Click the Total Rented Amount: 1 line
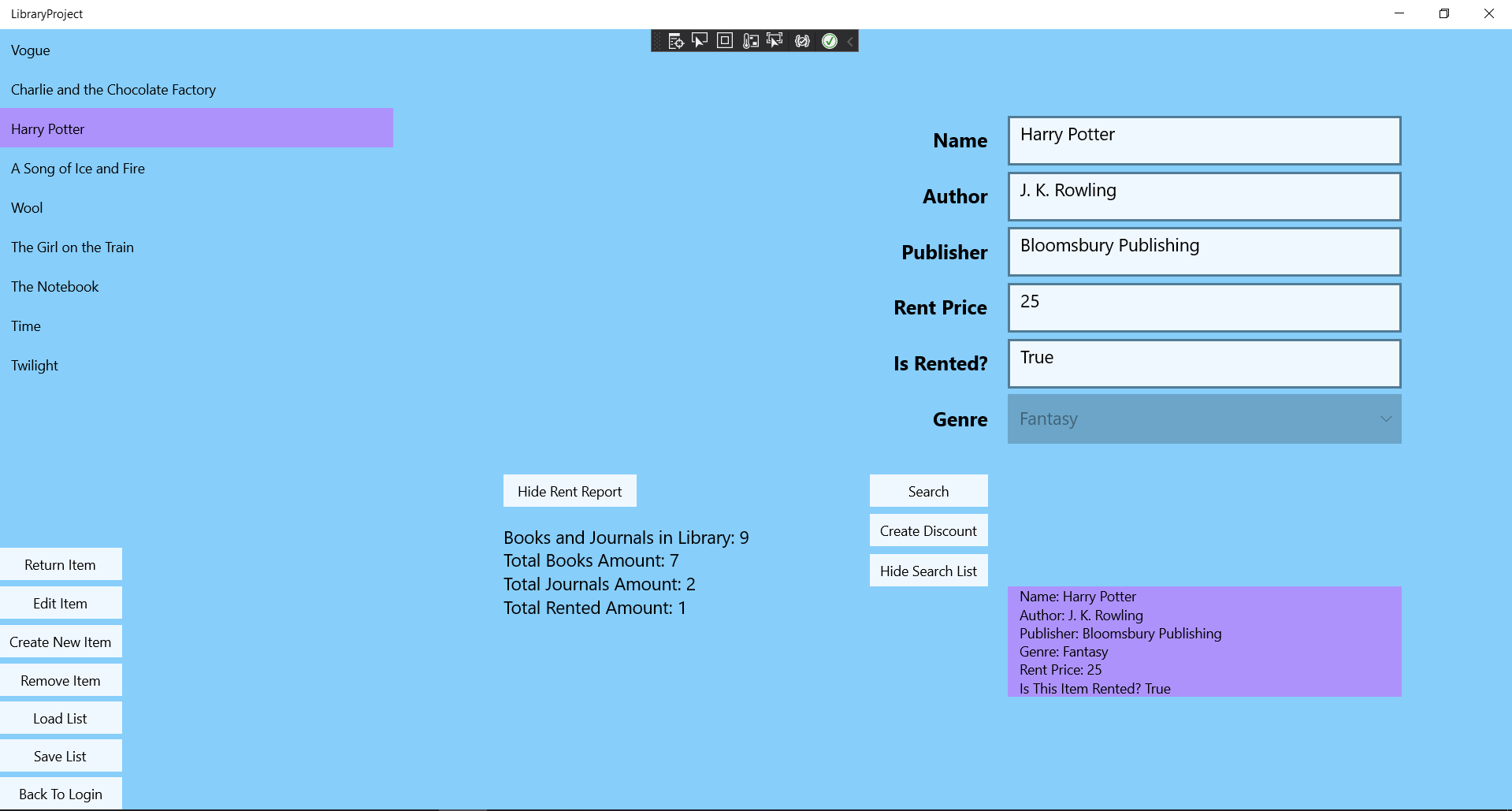This screenshot has width=1512, height=811. point(595,608)
